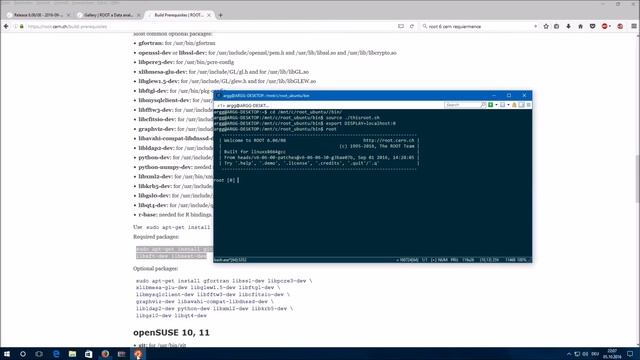640x360 pixels.
Task: Click the browser page vertical scrollbar
Action: 637,179
